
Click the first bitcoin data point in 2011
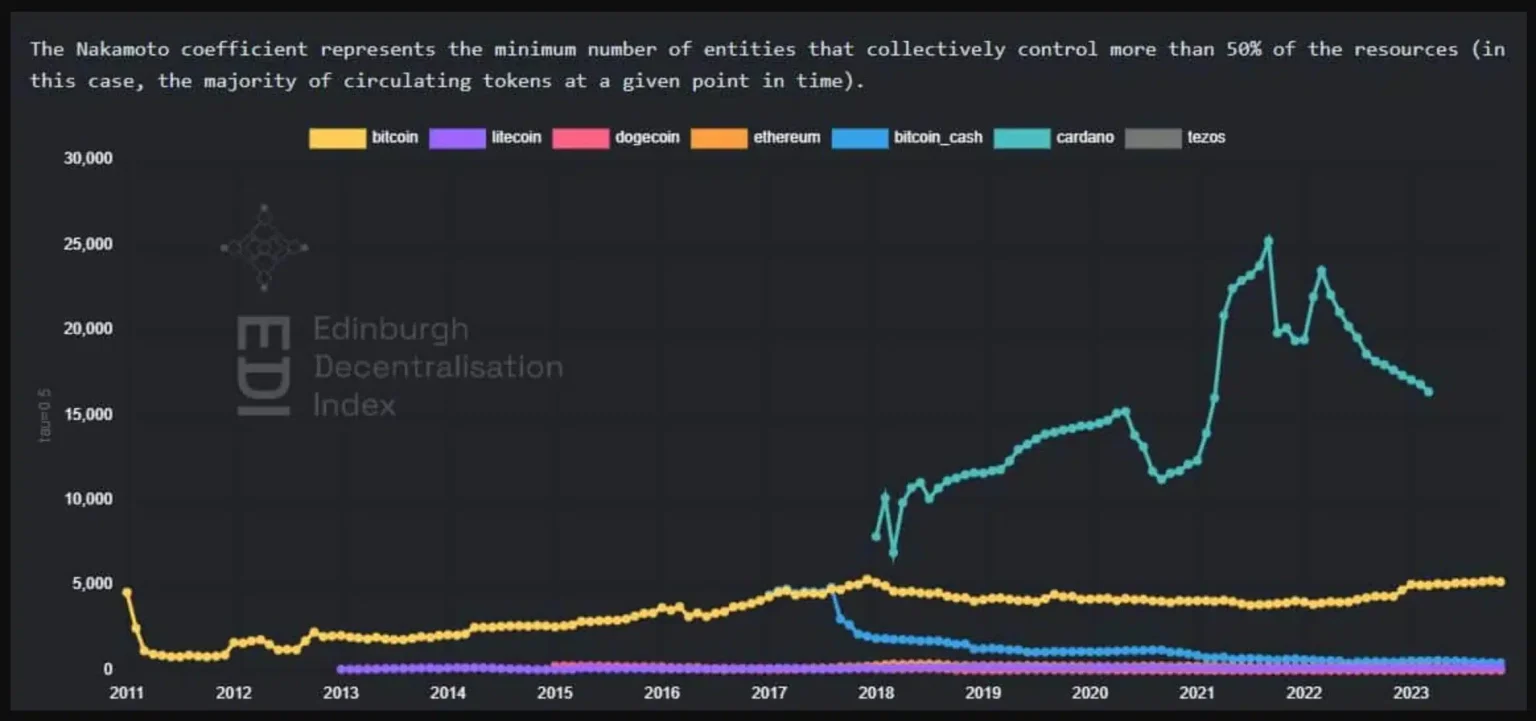pyautogui.click(x=126, y=592)
